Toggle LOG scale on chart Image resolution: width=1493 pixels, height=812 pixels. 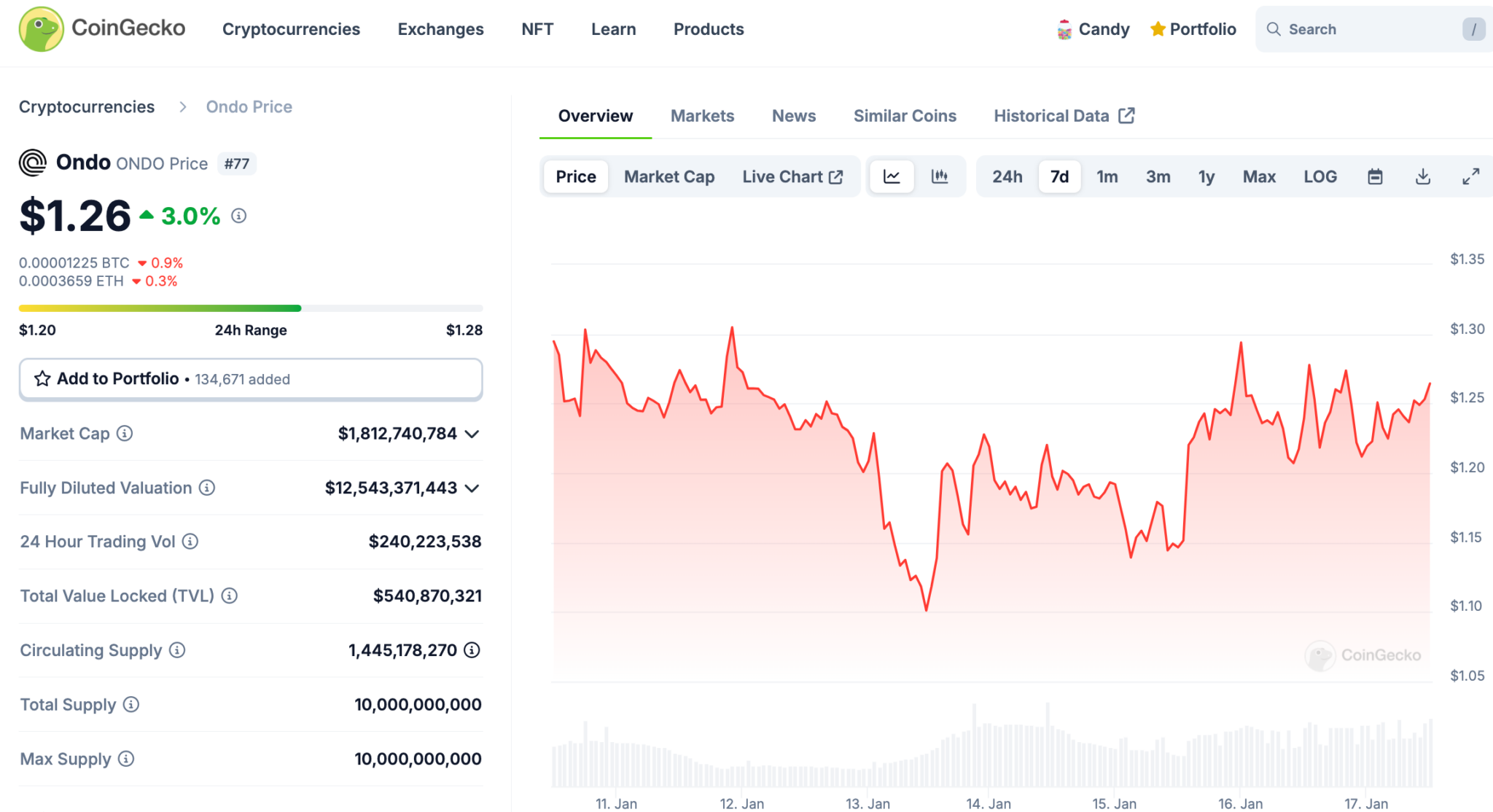(1320, 176)
